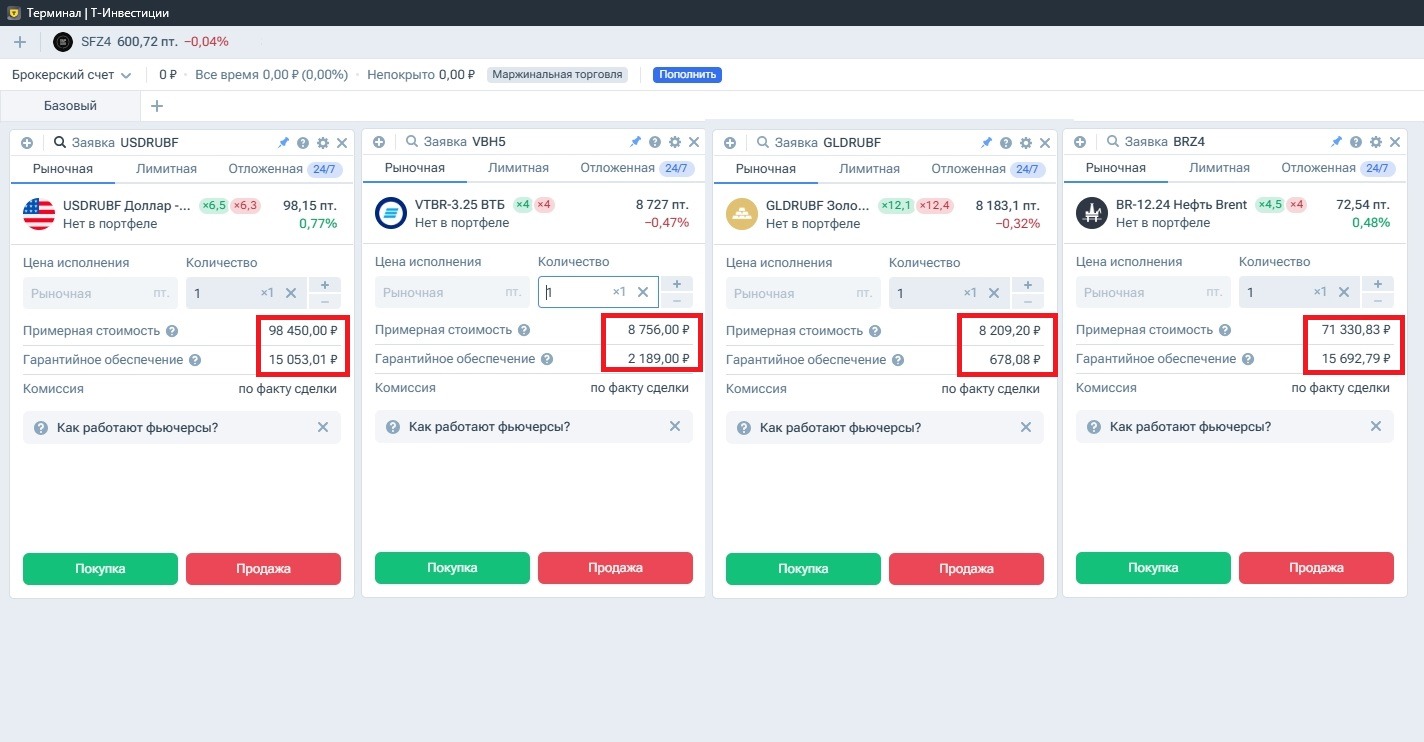Click the green ×6,5 leverage badge for USDRUBF

pos(214,206)
